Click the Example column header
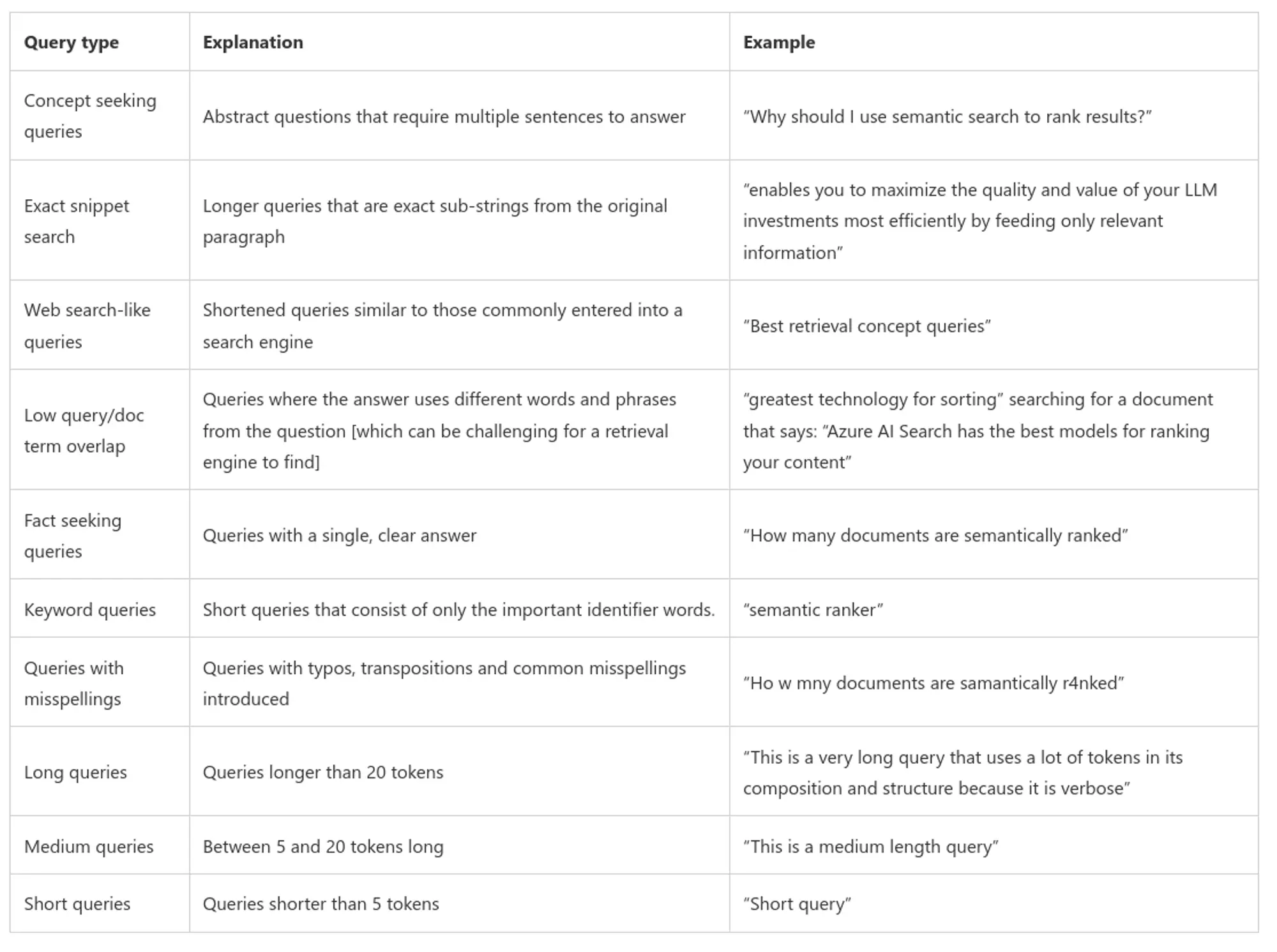This screenshot has height=952, width=1277. click(x=779, y=43)
